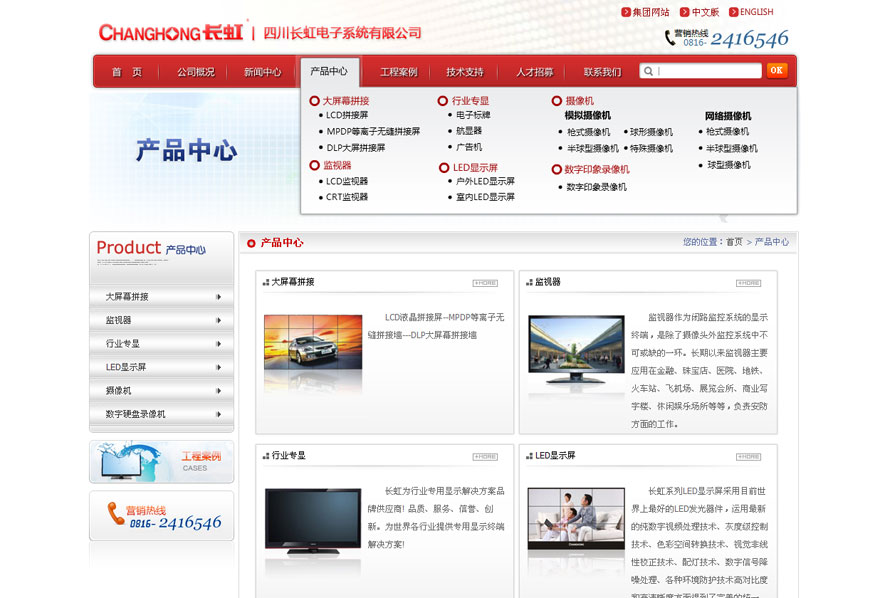
Task: Expand 数字硬盘录像机 arrow in sidebar
Action: [x=219, y=415]
